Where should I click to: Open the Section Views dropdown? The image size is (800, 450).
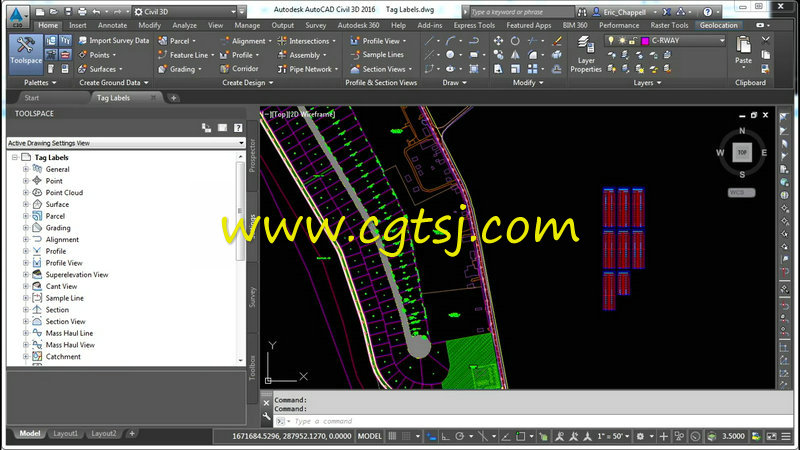pyautogui.click(x=381, y=69)
